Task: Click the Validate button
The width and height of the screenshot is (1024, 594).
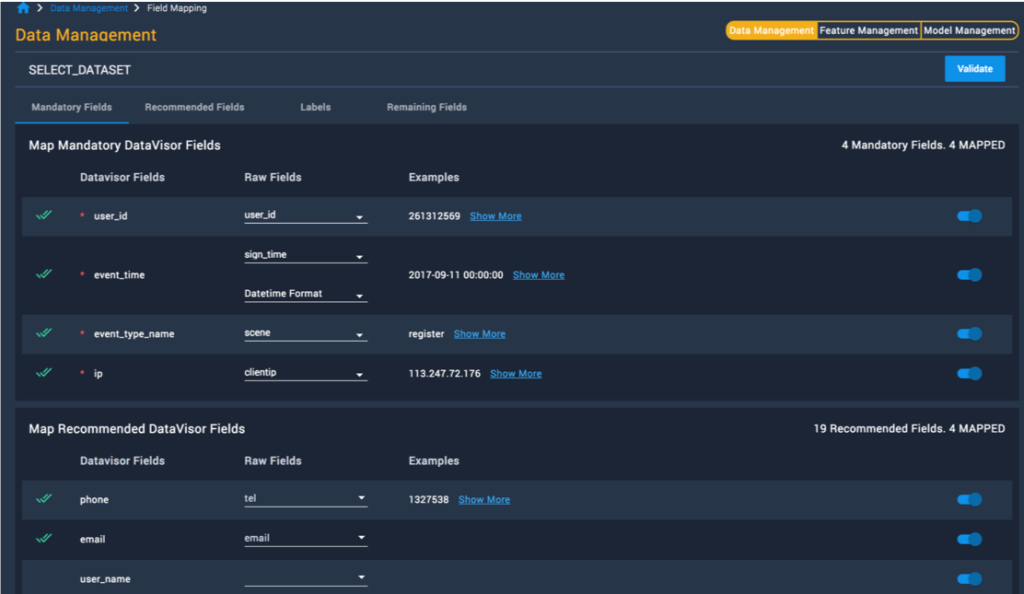Action: pos(975,69)
